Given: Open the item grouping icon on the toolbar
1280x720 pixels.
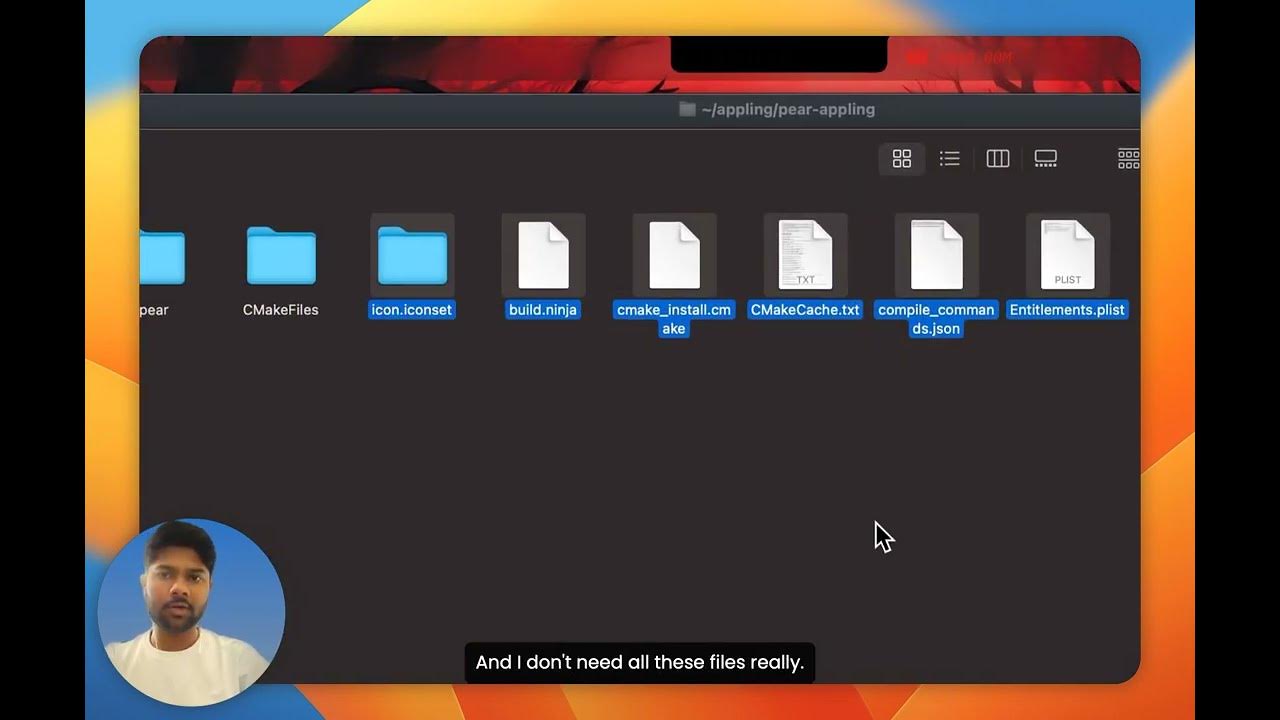Looking at the screenshot, I should (x=1128, y=158).
